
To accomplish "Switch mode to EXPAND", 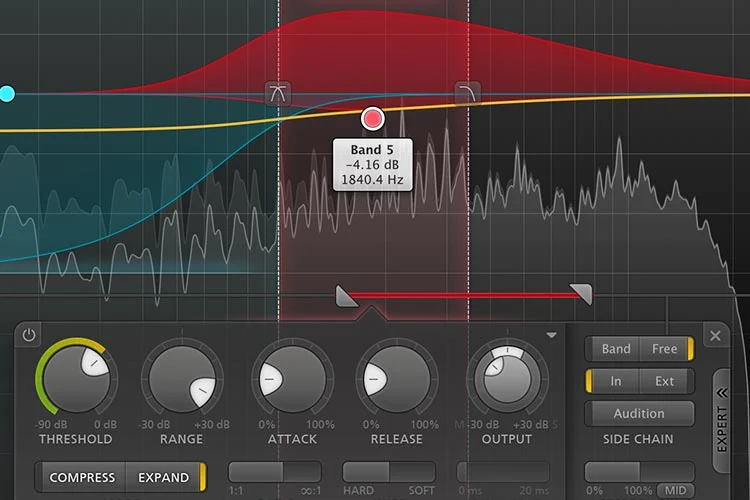I will (164, 477).
